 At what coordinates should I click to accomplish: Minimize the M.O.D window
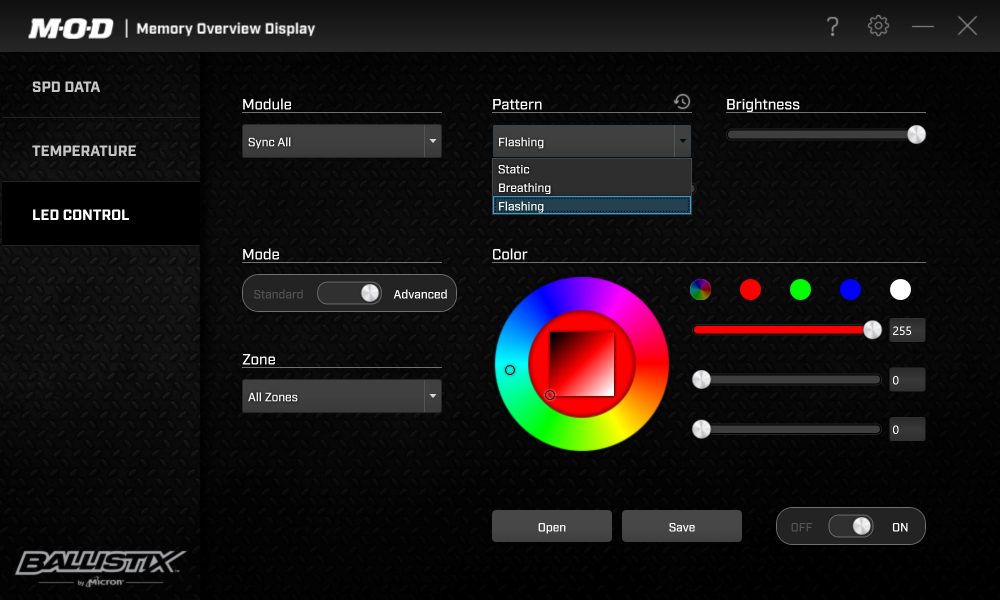point(922,26)
